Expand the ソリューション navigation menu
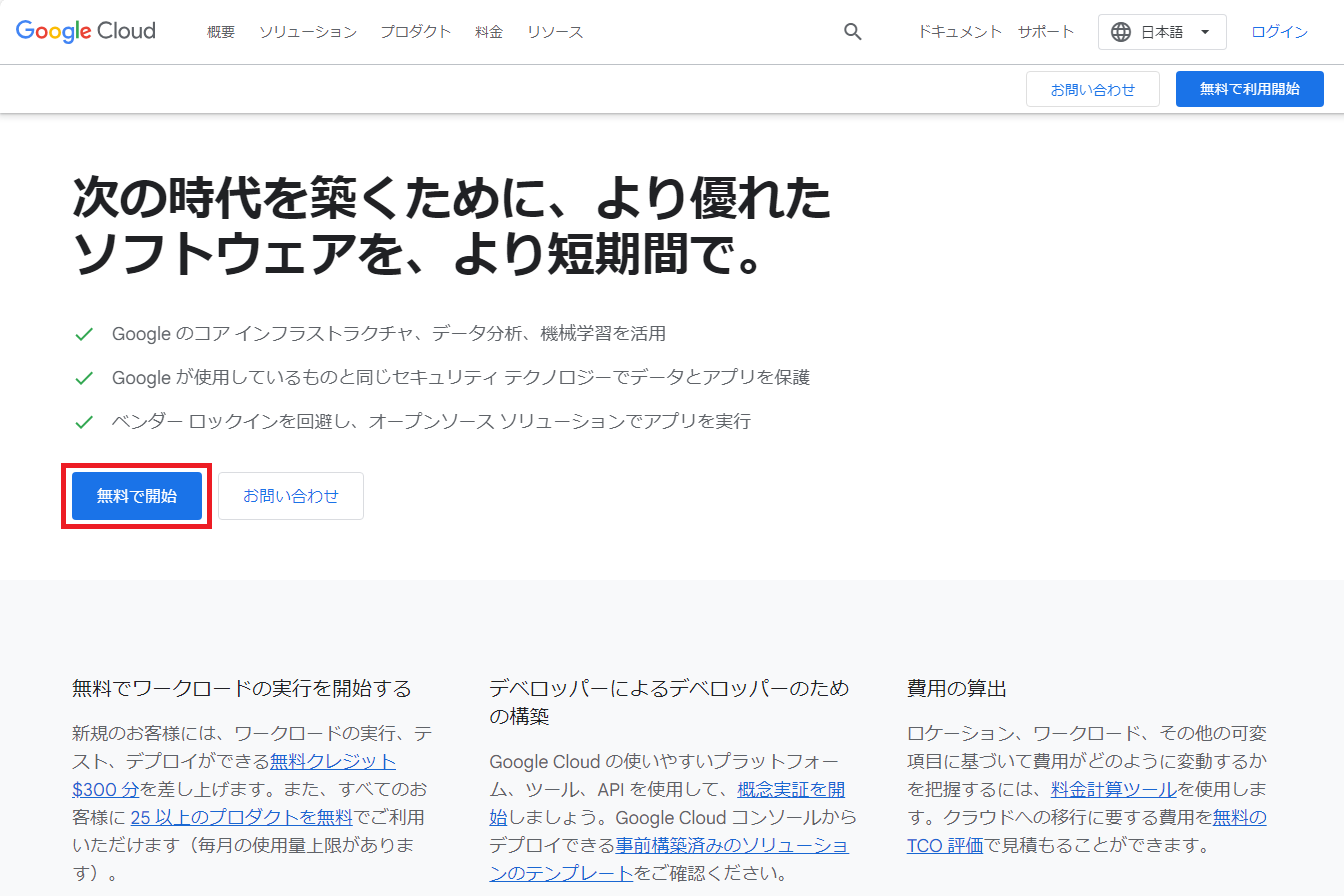This screenshot has height=896, width=1344. [x=307, y=32]
